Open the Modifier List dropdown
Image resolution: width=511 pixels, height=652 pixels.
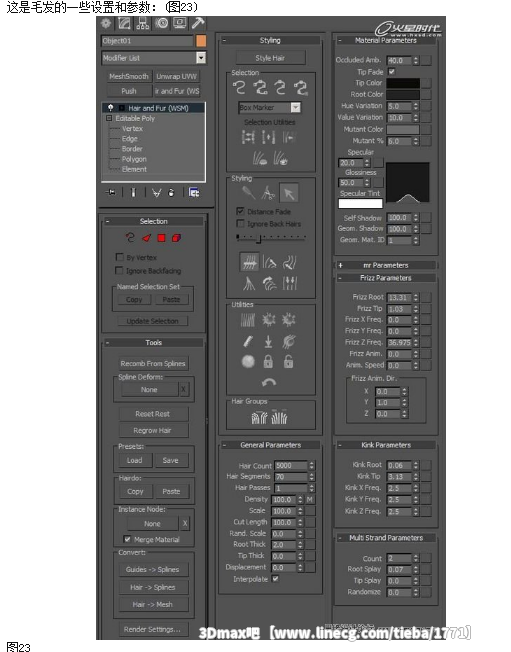201,58
